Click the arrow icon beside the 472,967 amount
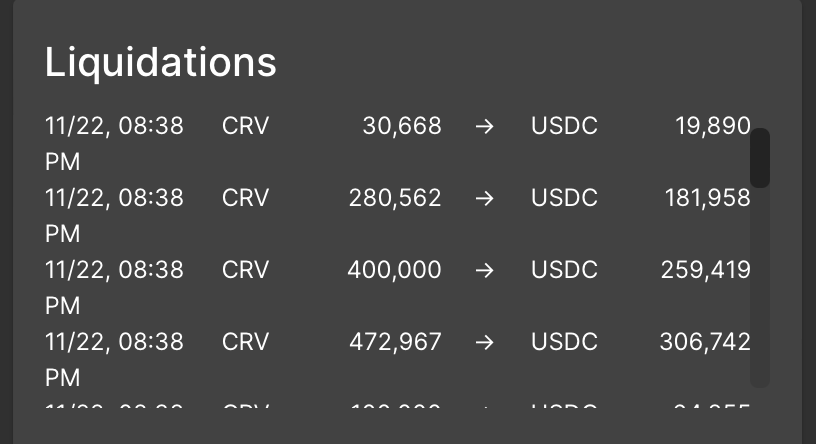Screen dimensions: 816x444 click(x=484, y=342)
